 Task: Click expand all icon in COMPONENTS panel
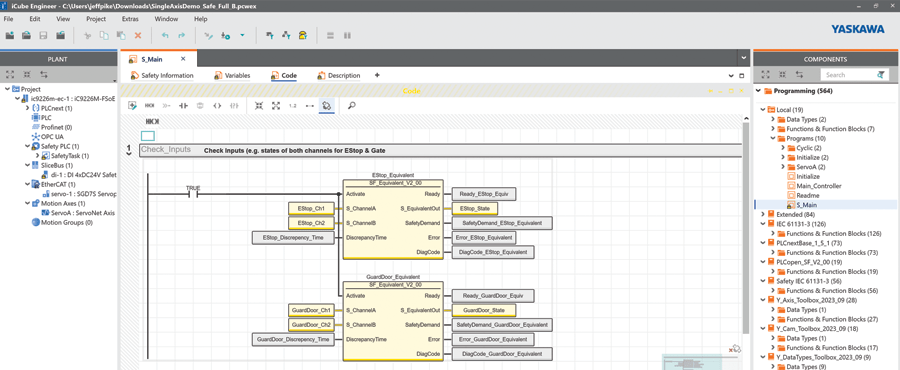pos(765,75)
